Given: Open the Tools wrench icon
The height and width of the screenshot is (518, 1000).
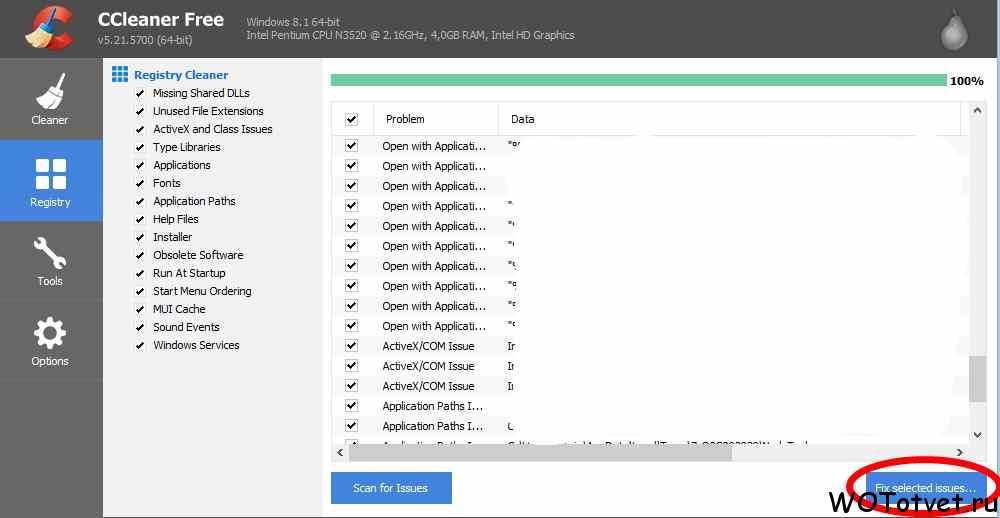Looking at the screenshot, I should click(x=50, y=252).
